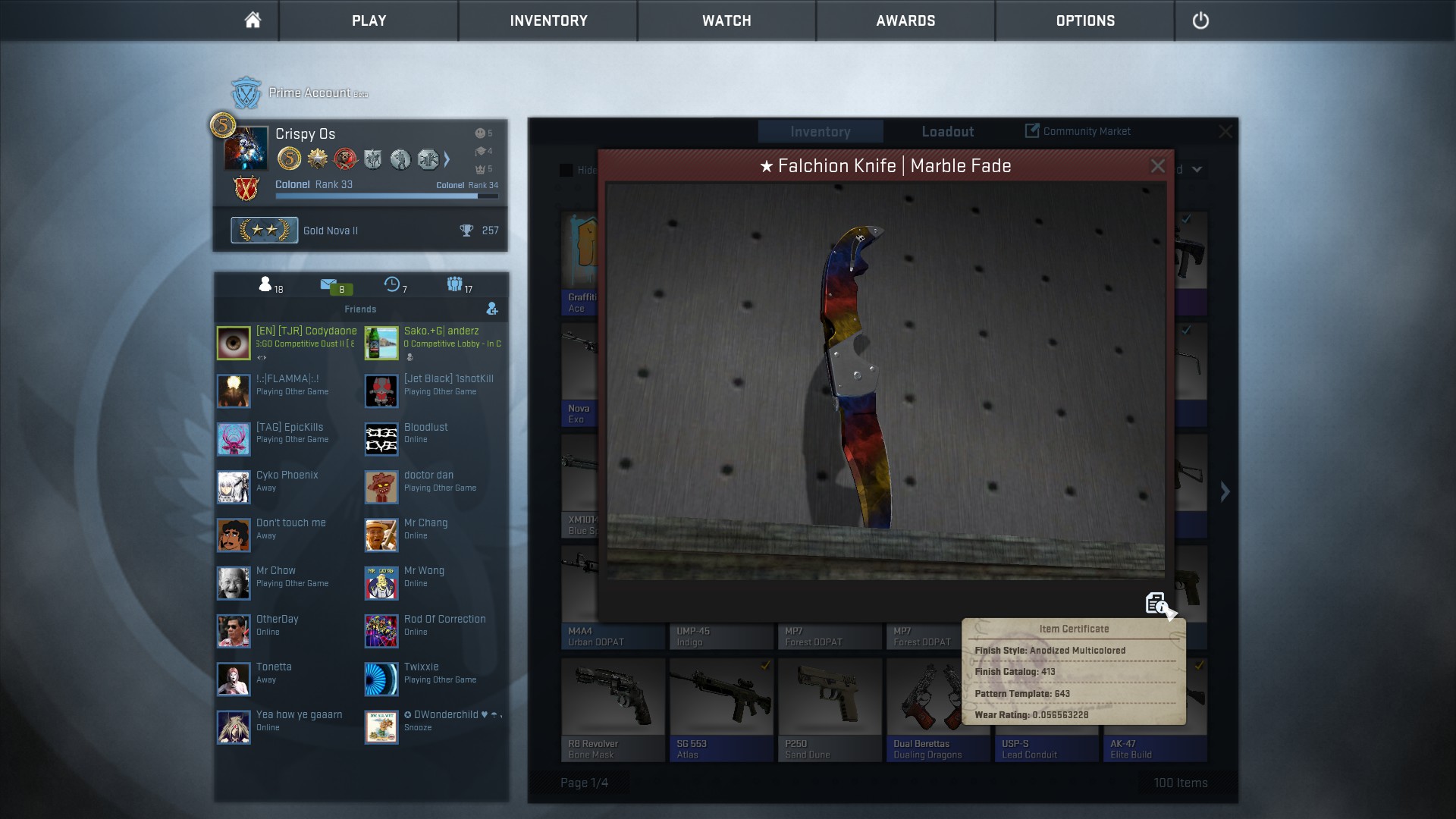This screenshot has height=819, width=1456.
Task: Click the Colonel rank XP progress bar
Action: pos(387,196)
